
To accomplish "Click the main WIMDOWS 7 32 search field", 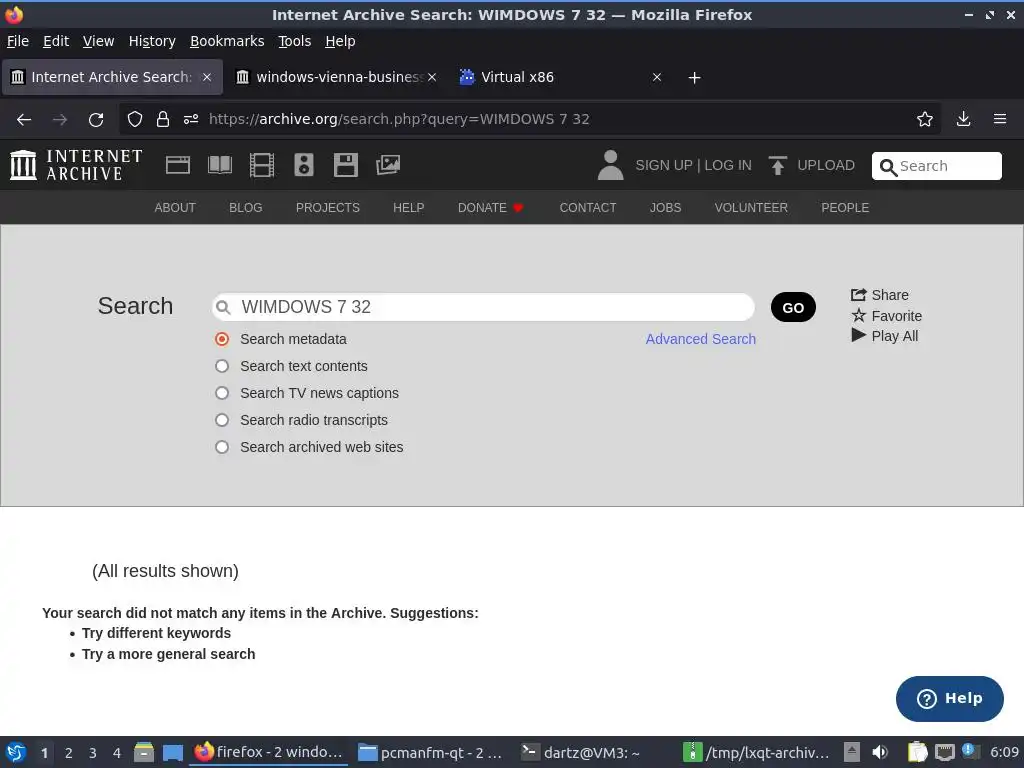I will (x=483, y=307).
